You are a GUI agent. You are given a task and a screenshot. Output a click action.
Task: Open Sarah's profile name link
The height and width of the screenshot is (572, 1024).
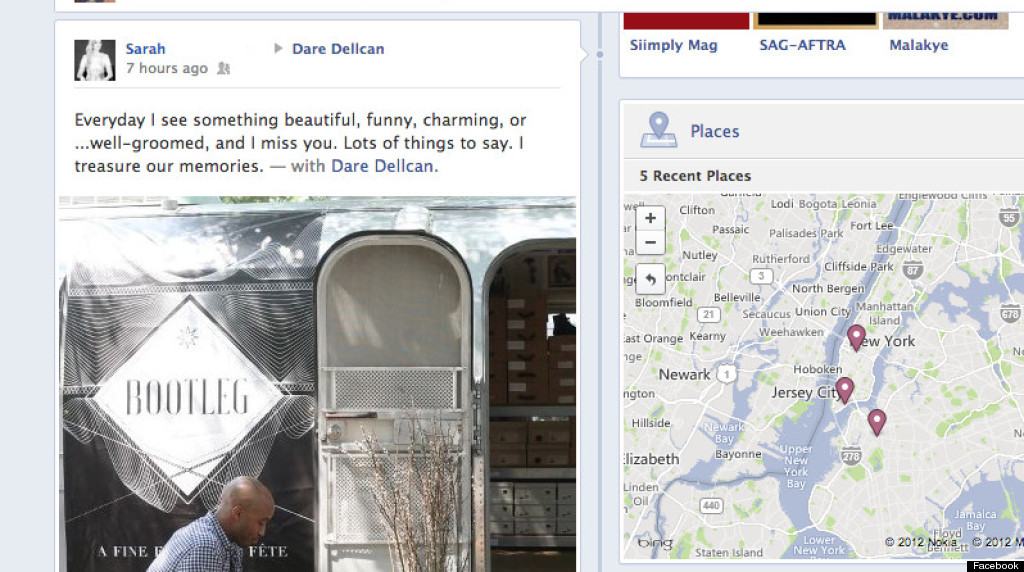145,48
